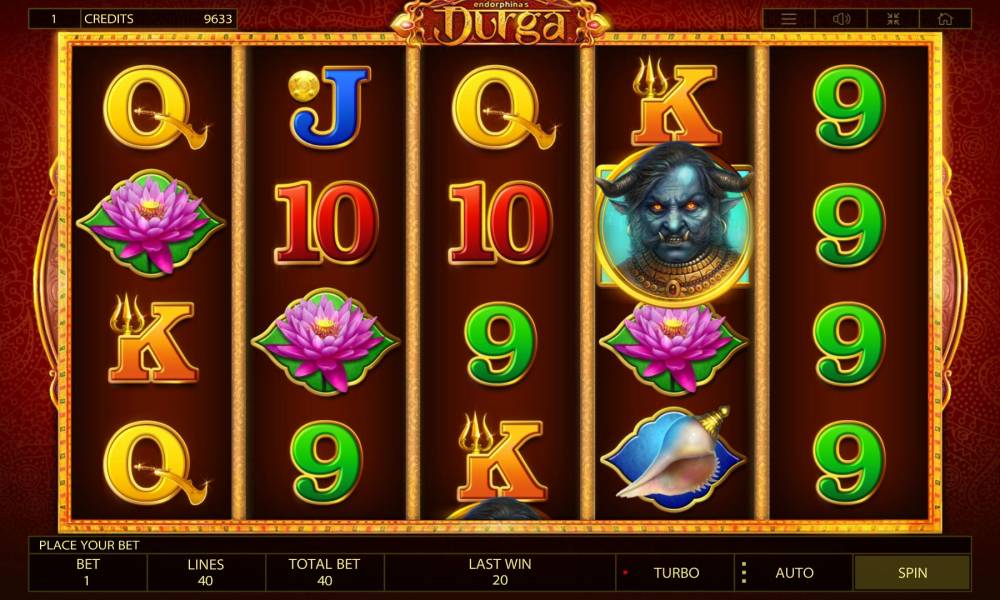Spin the reels
Viewport: 1000px width, 600px height.
coord(912,573)
